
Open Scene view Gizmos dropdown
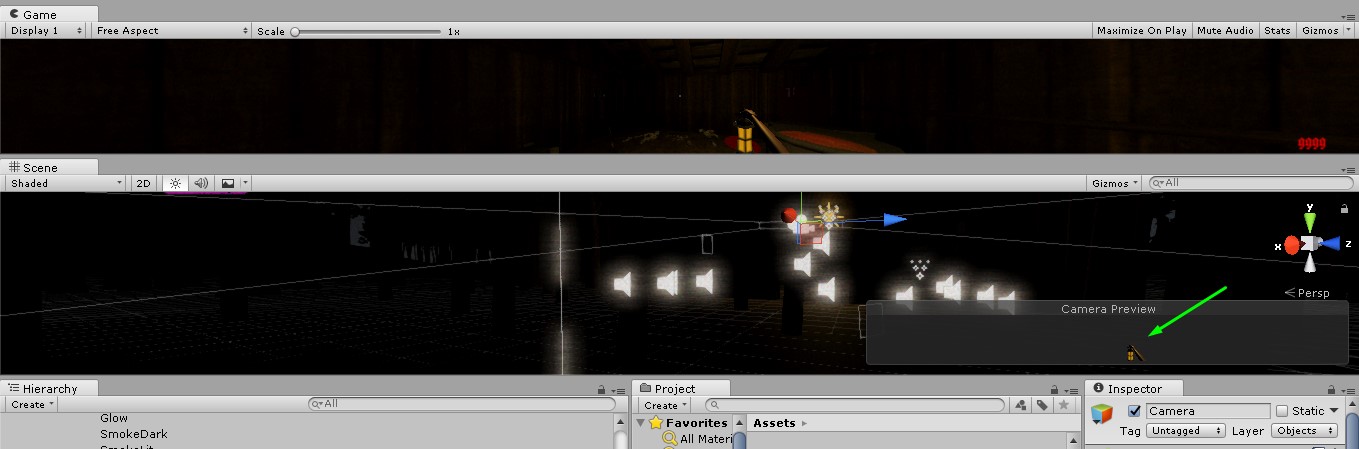(x=1115, y=183)
